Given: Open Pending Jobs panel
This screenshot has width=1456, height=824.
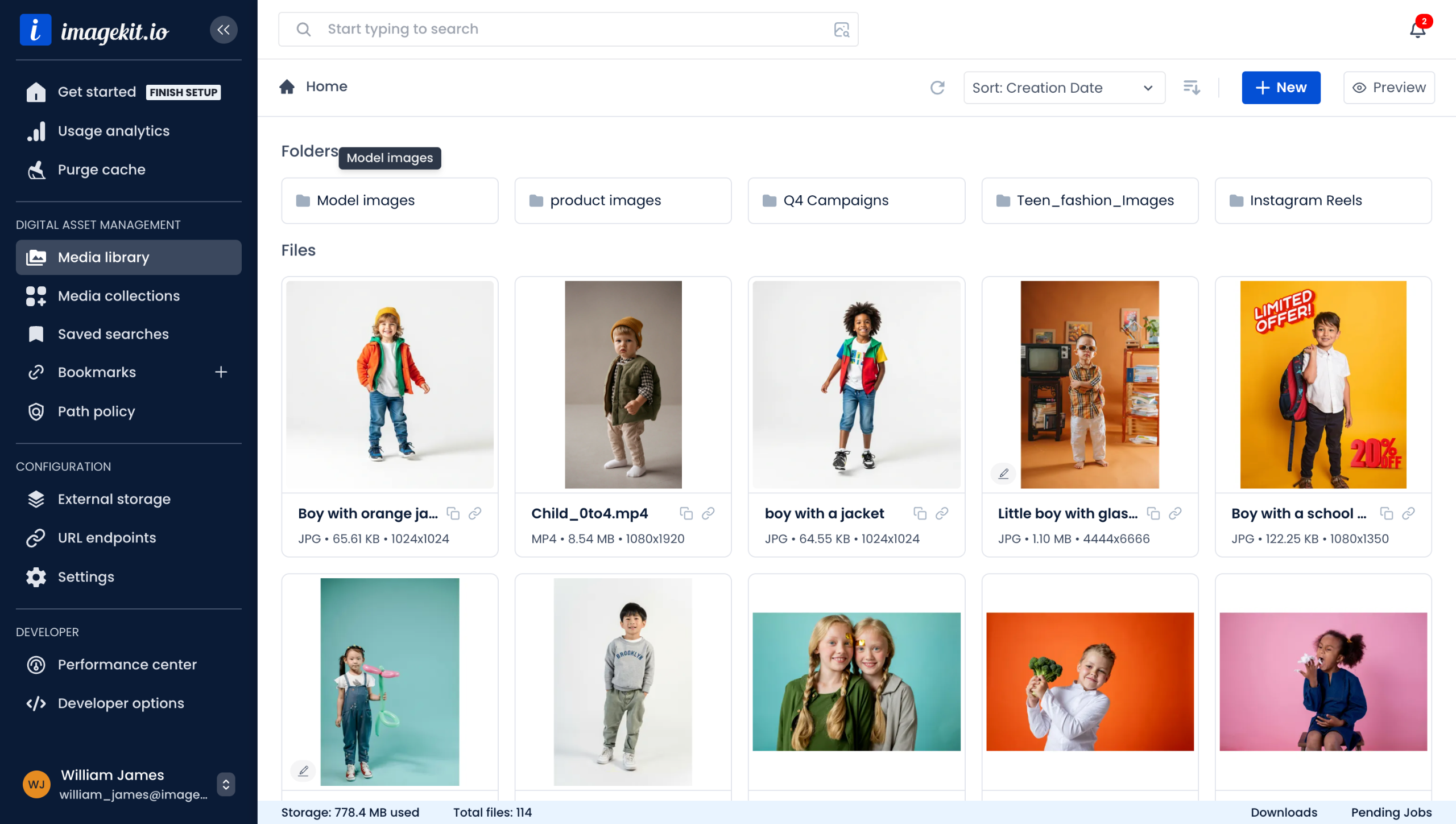Looking at the screenshot, I should click(x=1391, y=812).
